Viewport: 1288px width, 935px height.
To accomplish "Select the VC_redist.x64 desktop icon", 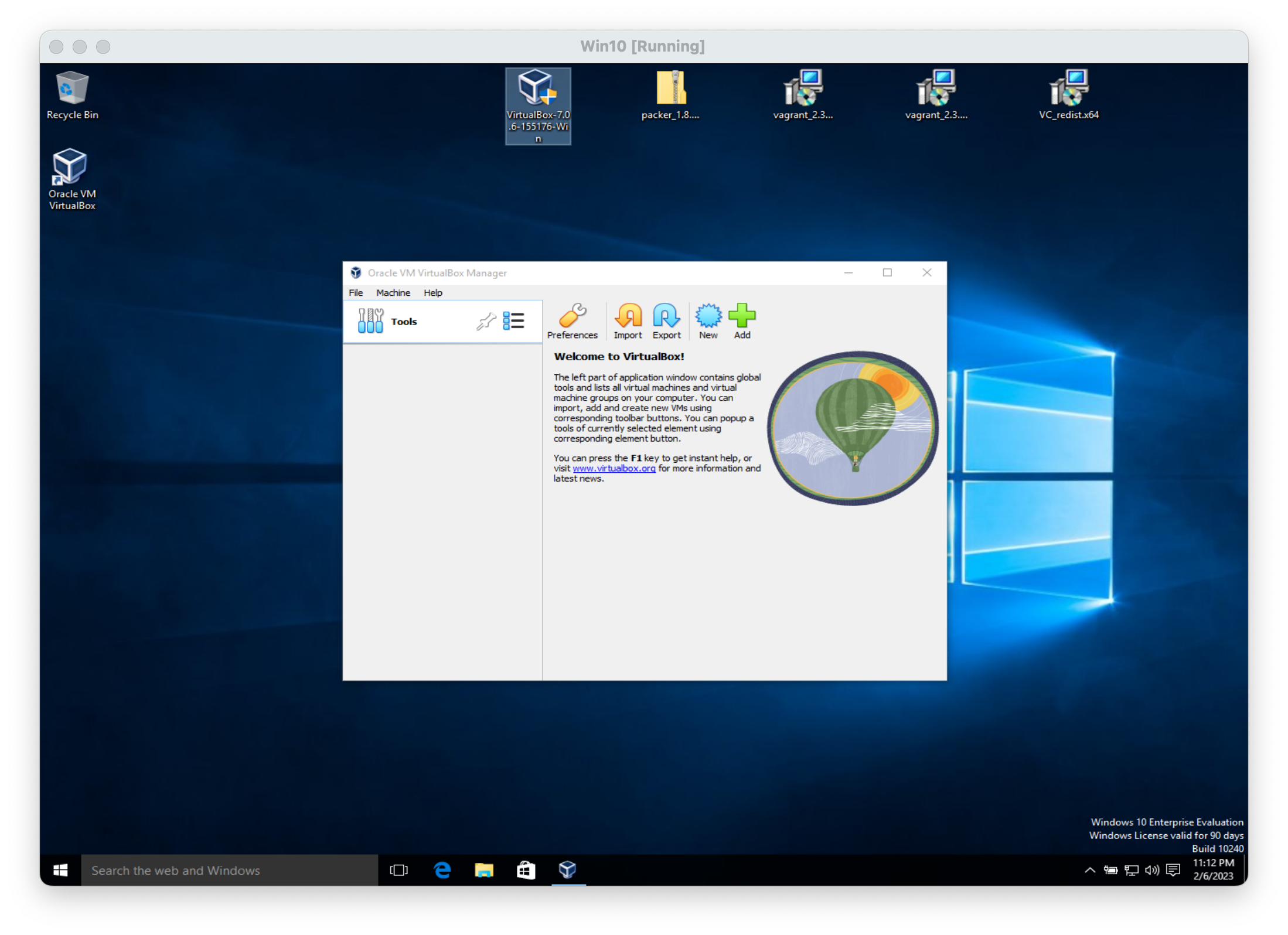I will pyautogui.click(x=1068, y=94).
